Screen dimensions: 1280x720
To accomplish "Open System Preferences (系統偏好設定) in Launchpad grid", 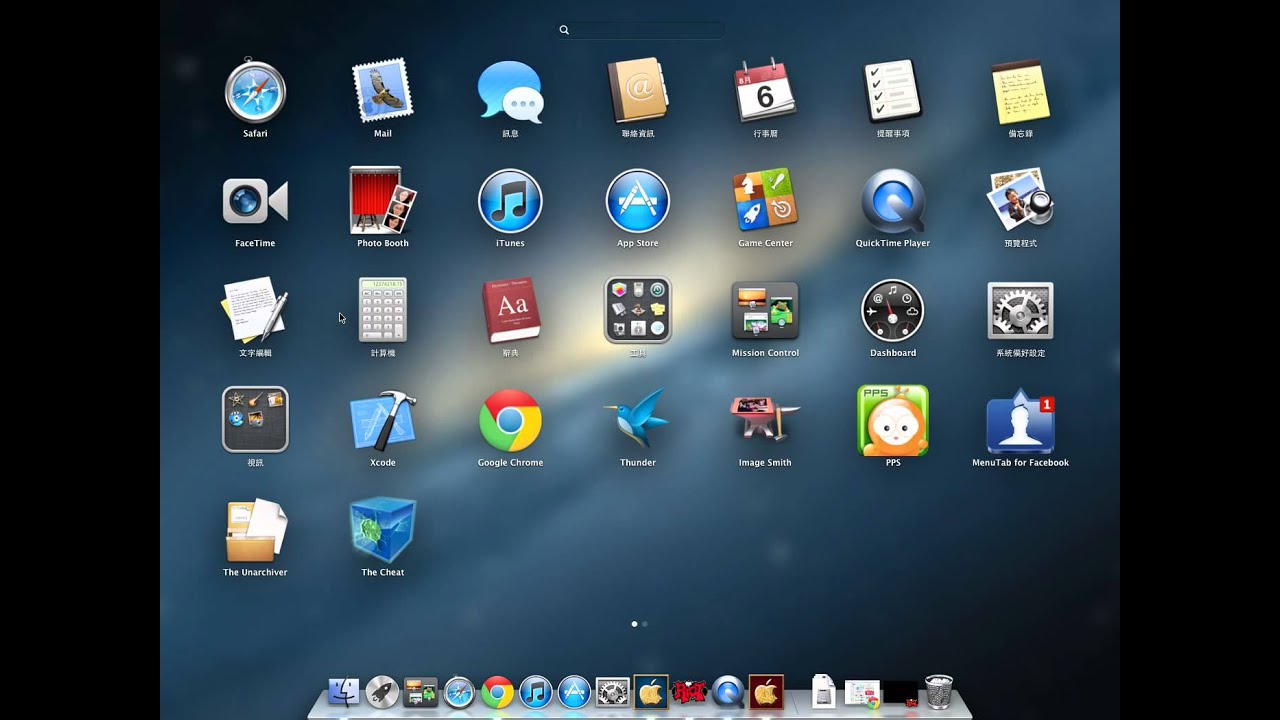I will pos(1020,311).
